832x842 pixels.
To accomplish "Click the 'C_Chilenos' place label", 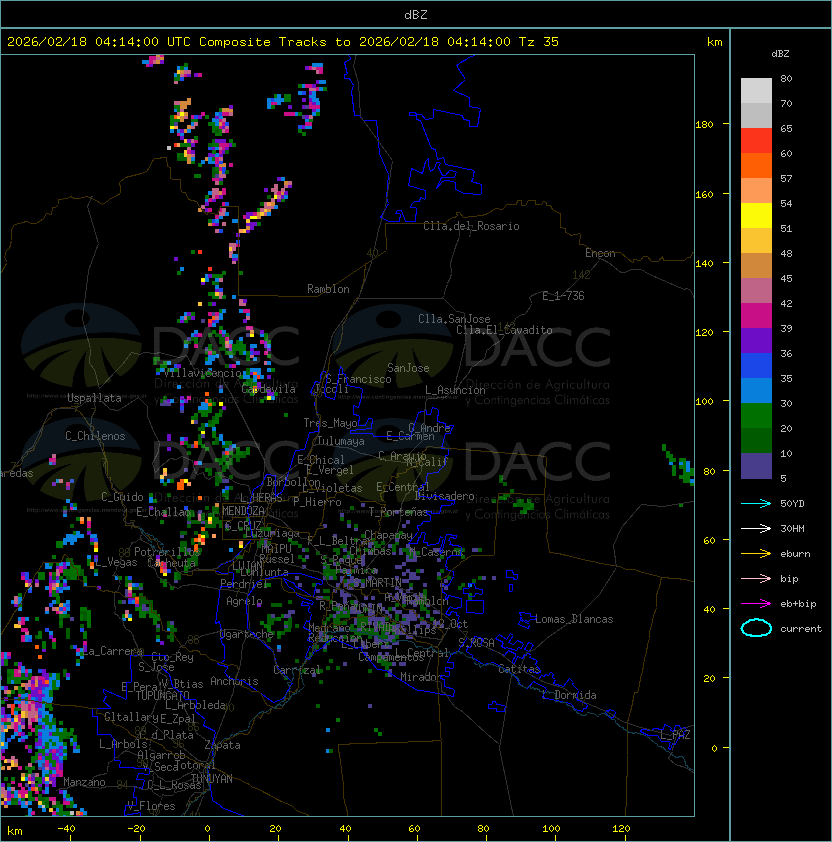I will click(95, 436).
